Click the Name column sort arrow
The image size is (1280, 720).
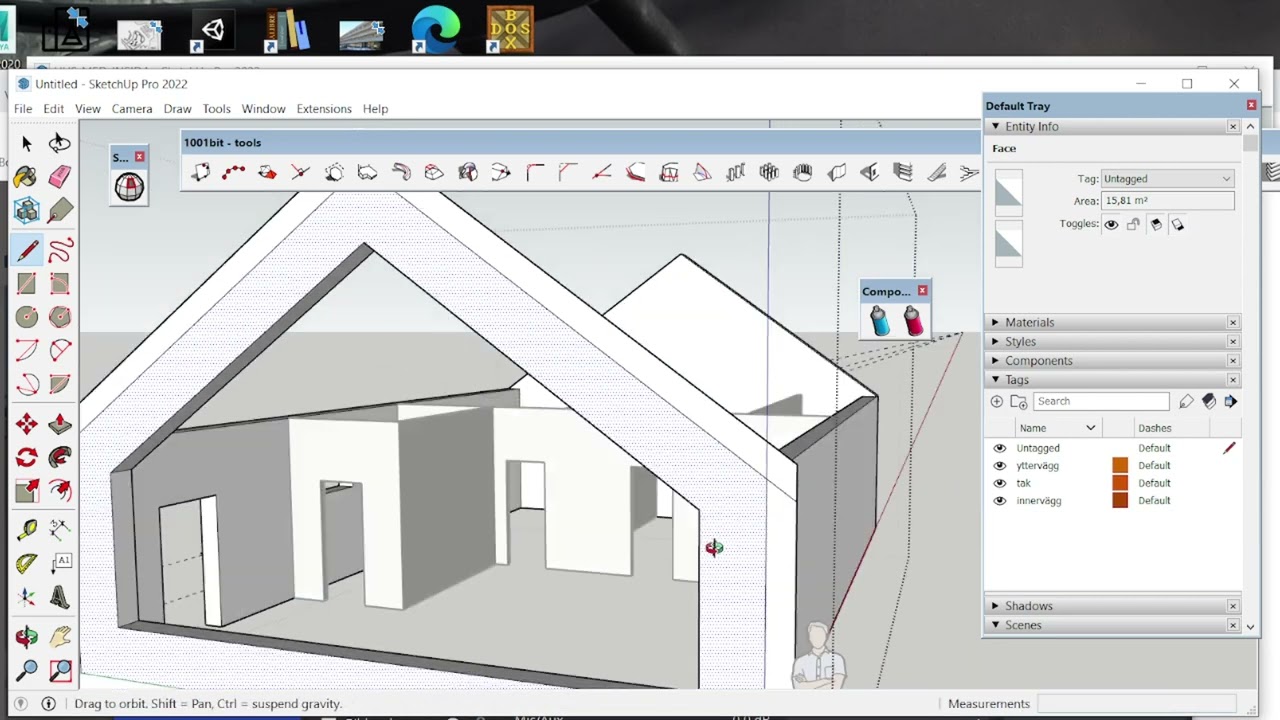(x=1091, y=428)
